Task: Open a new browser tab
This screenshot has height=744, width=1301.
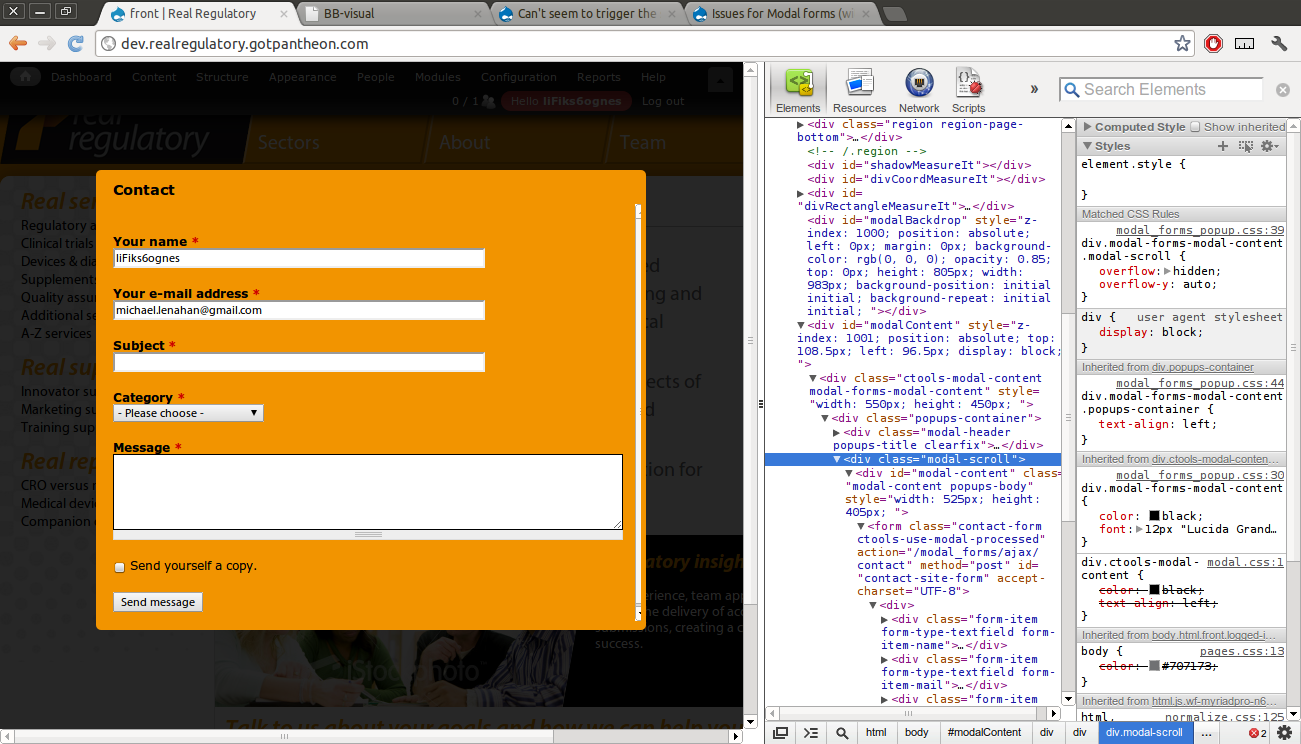Action: [895, 14]
